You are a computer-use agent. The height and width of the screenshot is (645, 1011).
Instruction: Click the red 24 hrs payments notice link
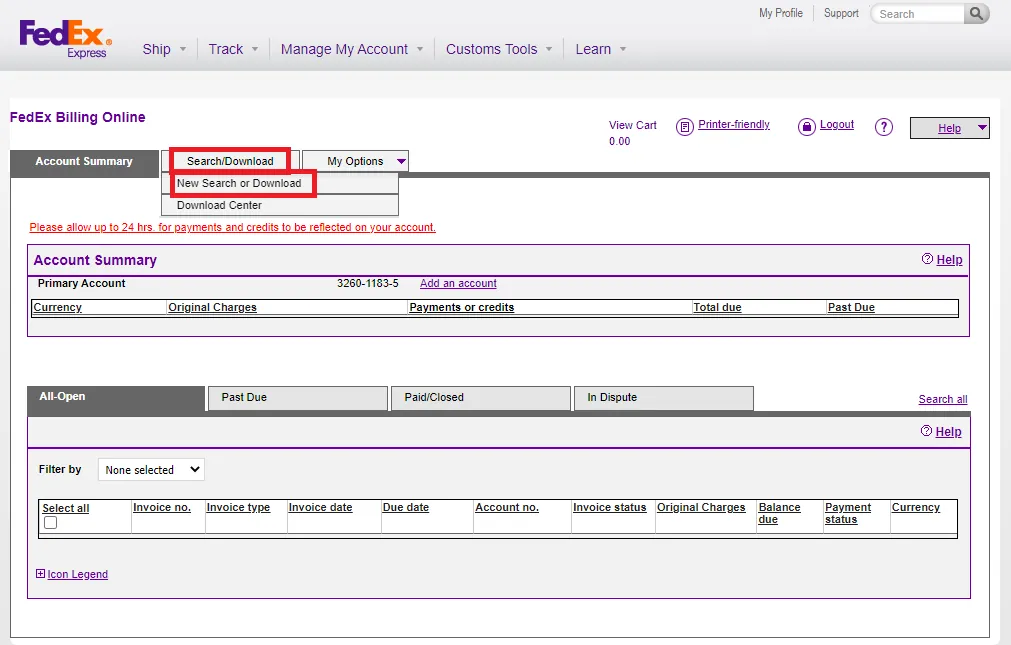pos(232,227)
